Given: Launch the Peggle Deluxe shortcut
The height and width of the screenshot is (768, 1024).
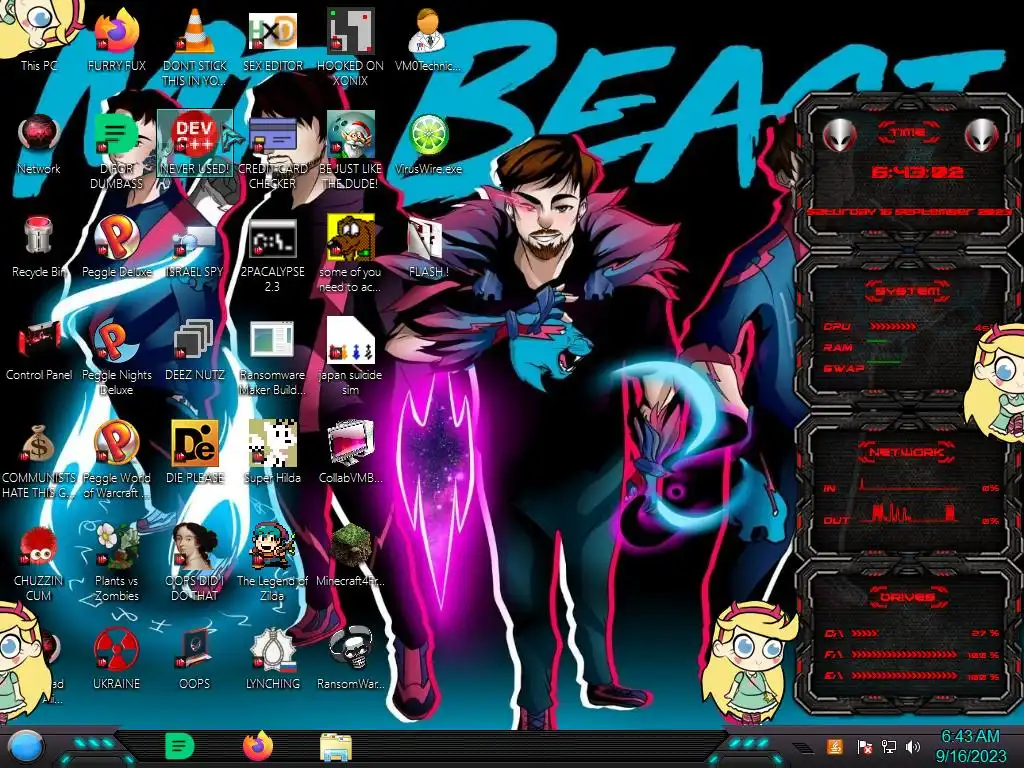Looking at the screenshot, I should (x=116, y=247).
